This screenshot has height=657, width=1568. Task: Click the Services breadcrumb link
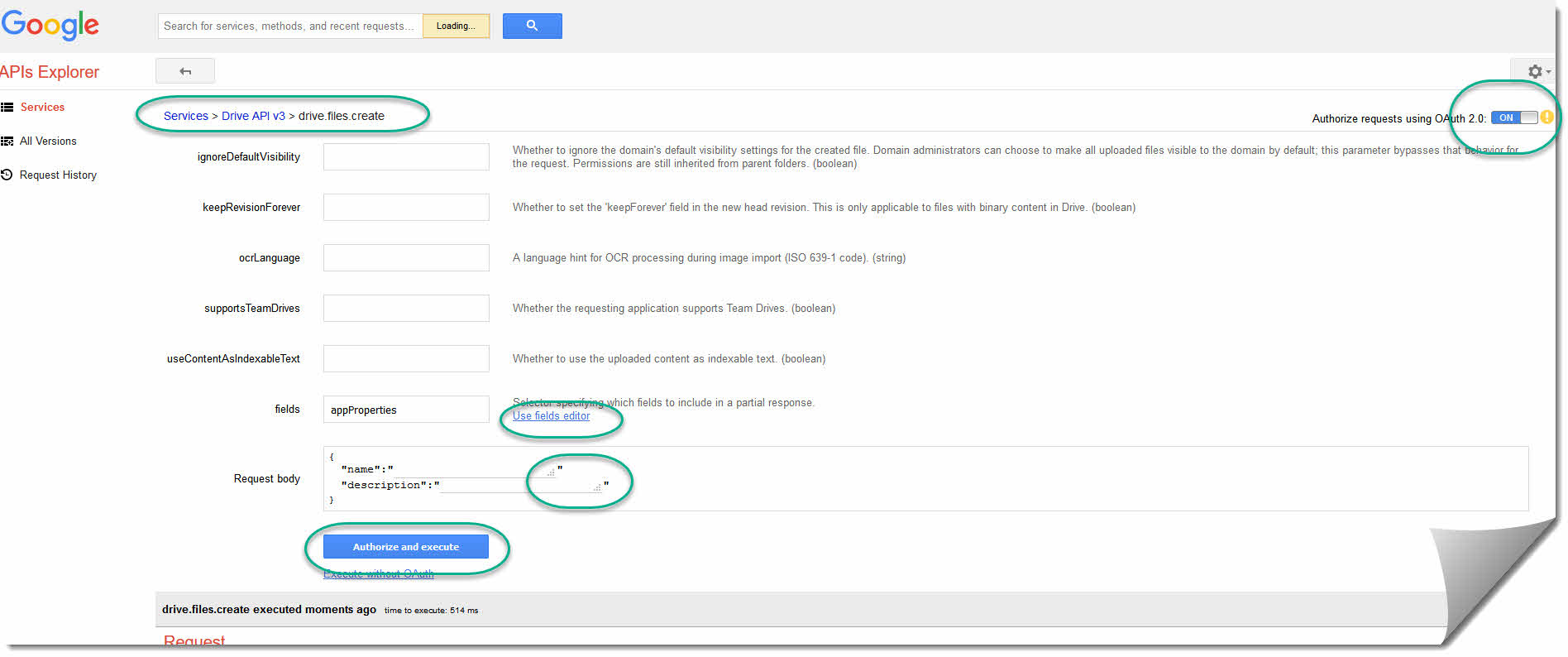point(186,116)
